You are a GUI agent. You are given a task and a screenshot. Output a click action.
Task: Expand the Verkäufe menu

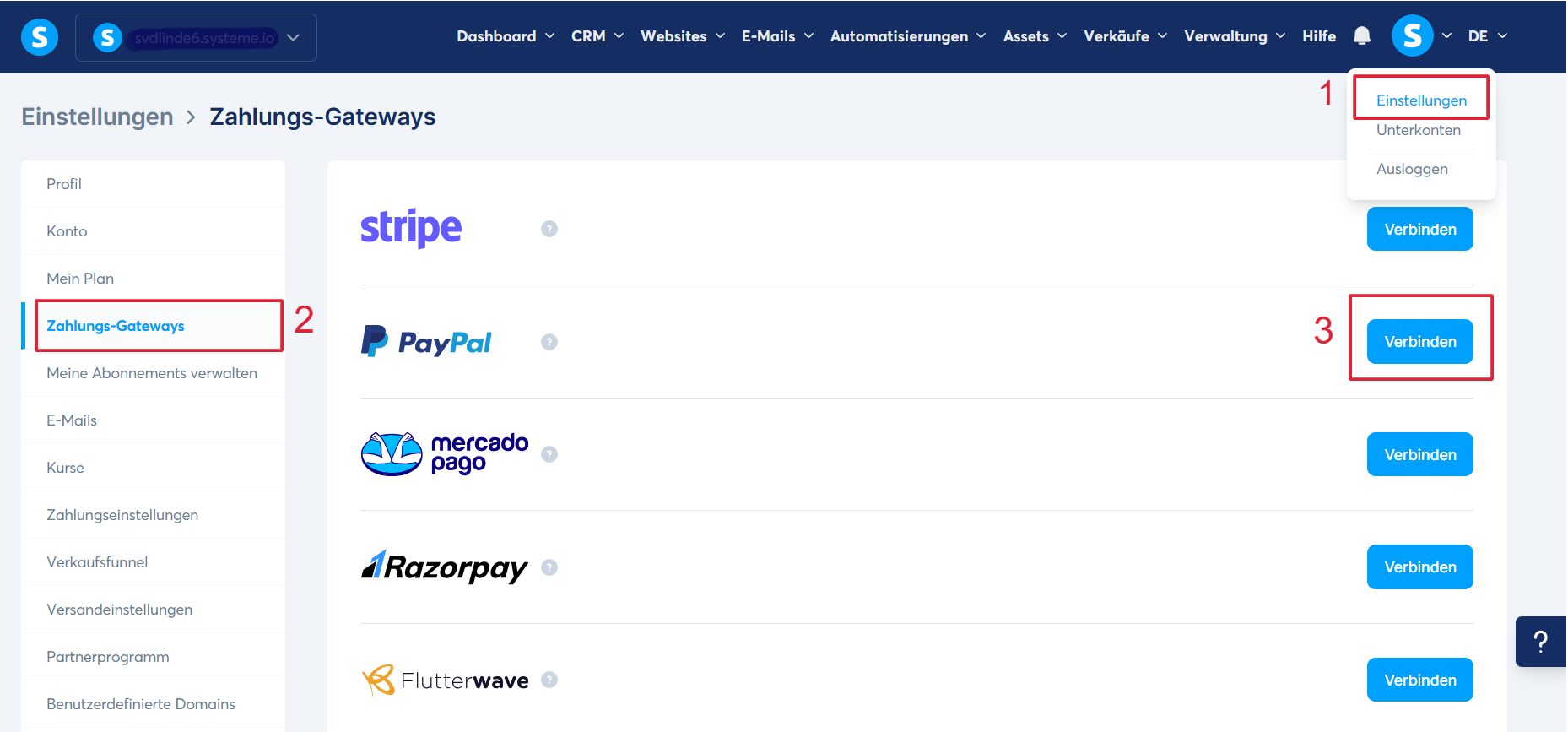pos(1126,36)
